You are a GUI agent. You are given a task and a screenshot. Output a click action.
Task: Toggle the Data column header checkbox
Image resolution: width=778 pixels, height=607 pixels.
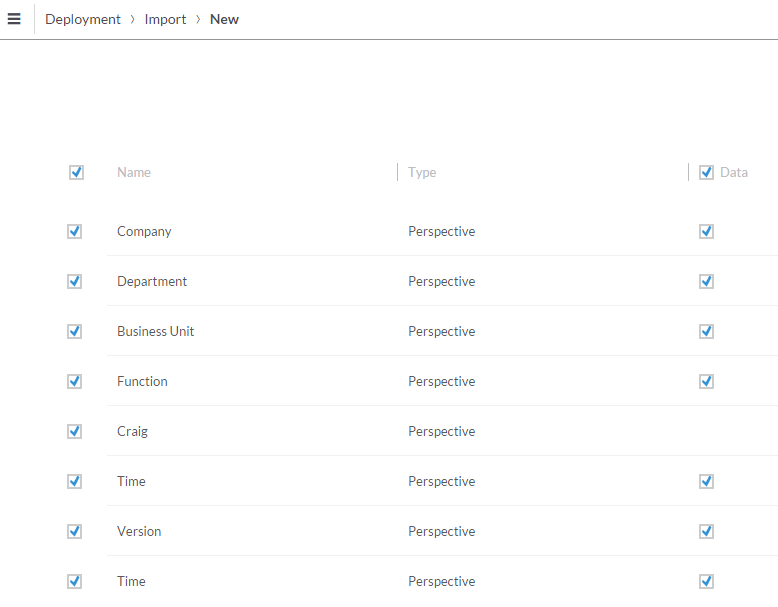click(x=707, y=172)
